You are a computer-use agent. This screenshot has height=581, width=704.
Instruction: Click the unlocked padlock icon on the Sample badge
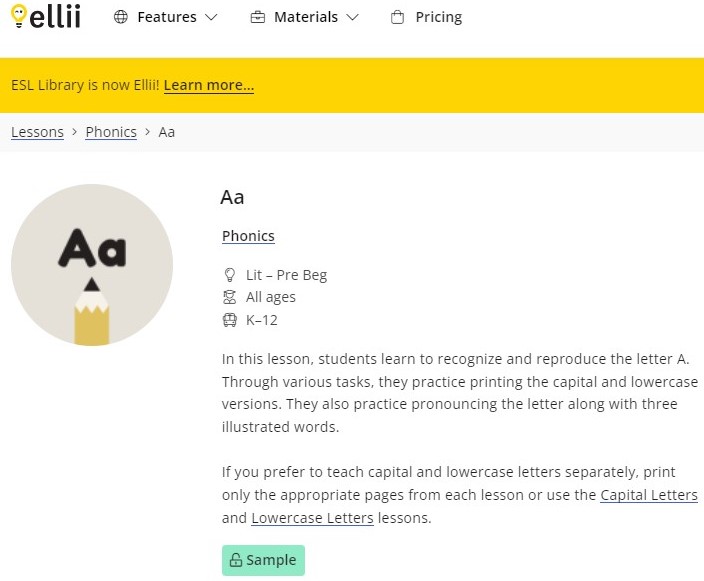coord(236,560)
